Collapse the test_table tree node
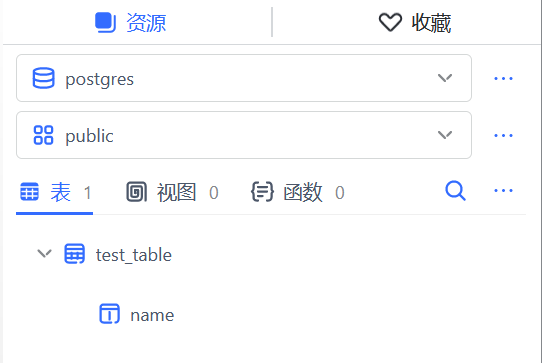The image size is (543, 363). [44, 254]
